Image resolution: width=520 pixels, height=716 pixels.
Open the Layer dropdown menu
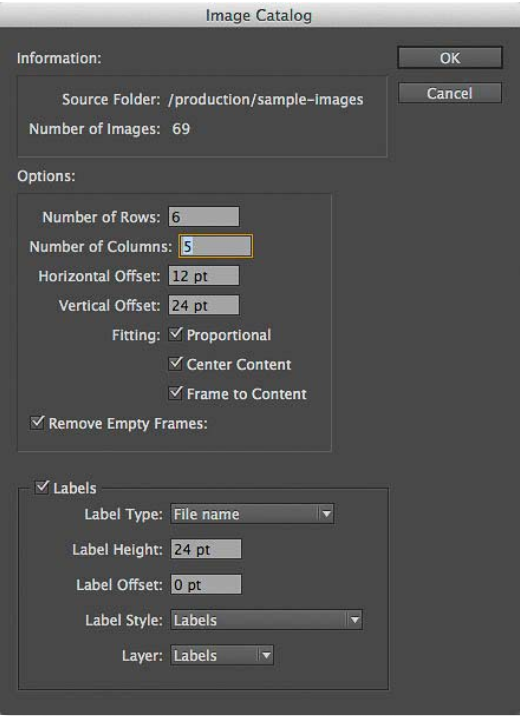[x=222, y=655]
